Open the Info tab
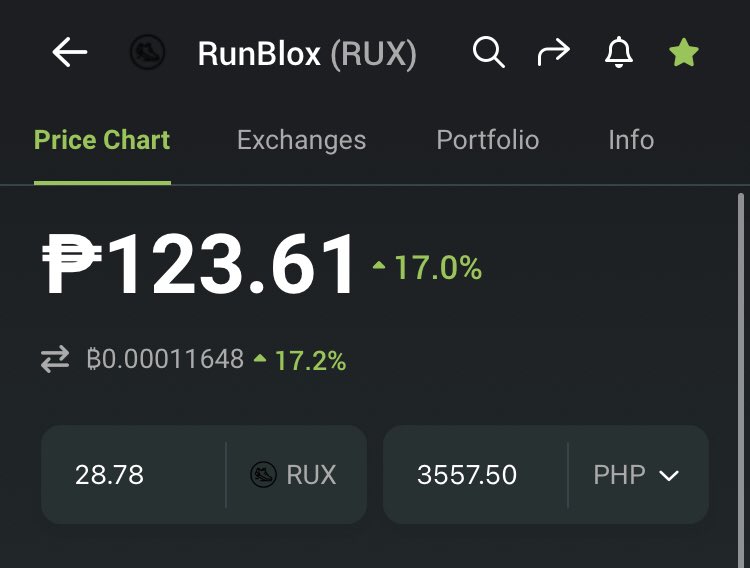 (631, 140)
